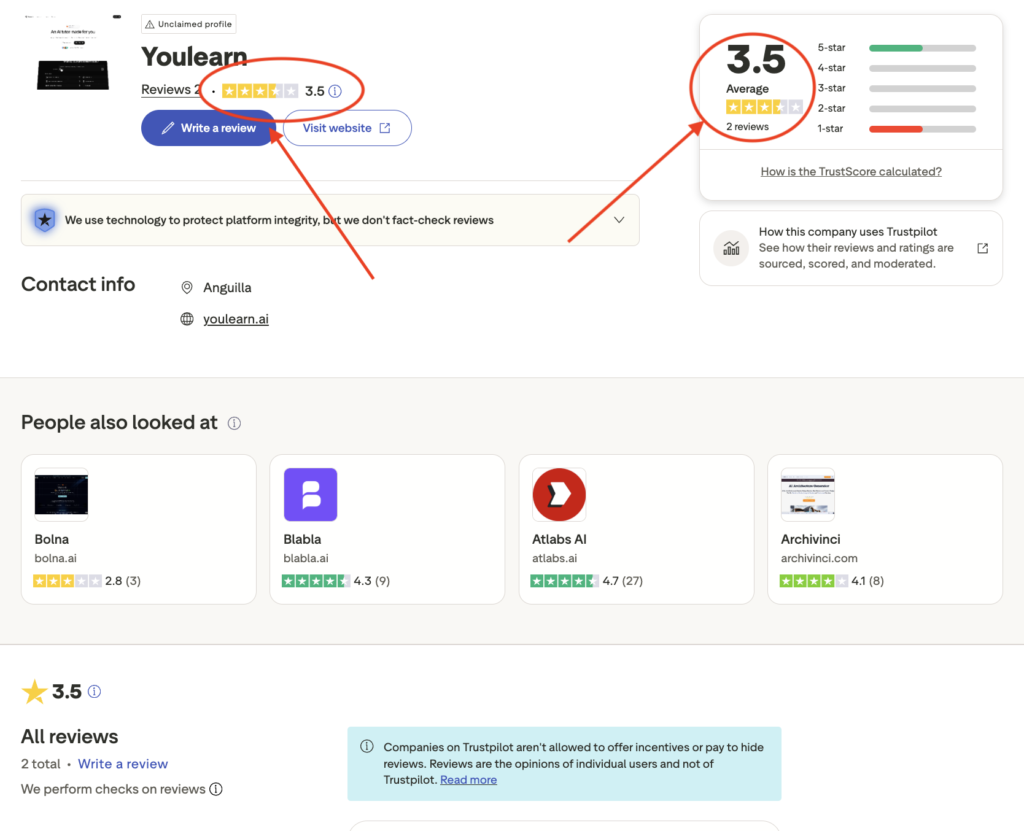Image resolution: width=1024 pixels, height=831 pixels.
Task: Open the youlearn.ai contact link
Action: 236,319
